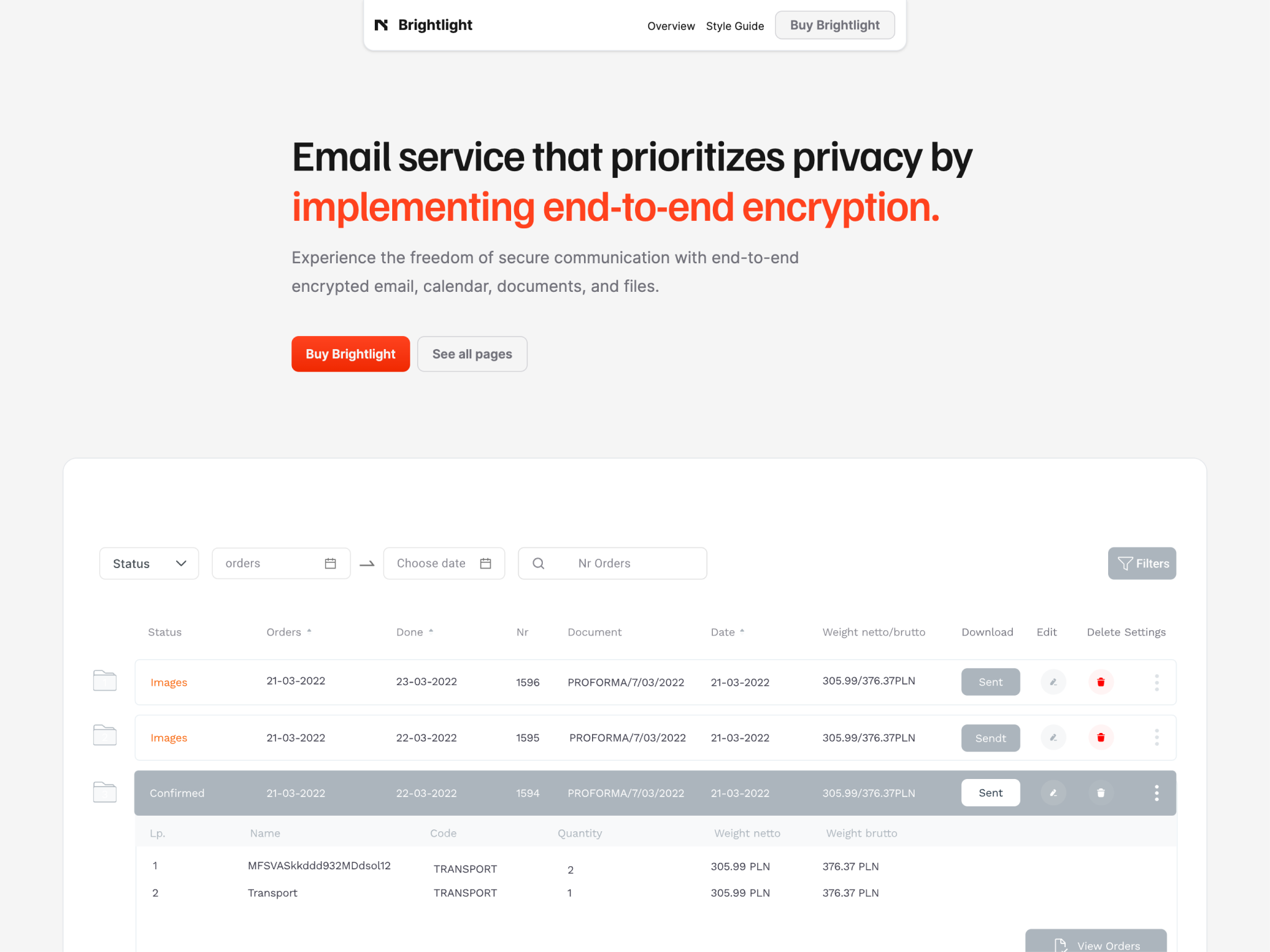The image size is (1270, 952).
Task: Click the calendar icon next to orders field
Action: 331,562
